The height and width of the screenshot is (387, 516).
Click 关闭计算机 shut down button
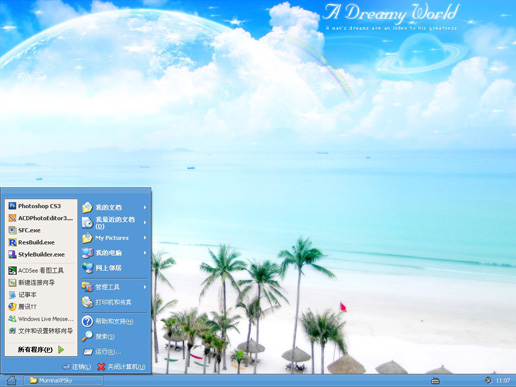coord(121,367)
